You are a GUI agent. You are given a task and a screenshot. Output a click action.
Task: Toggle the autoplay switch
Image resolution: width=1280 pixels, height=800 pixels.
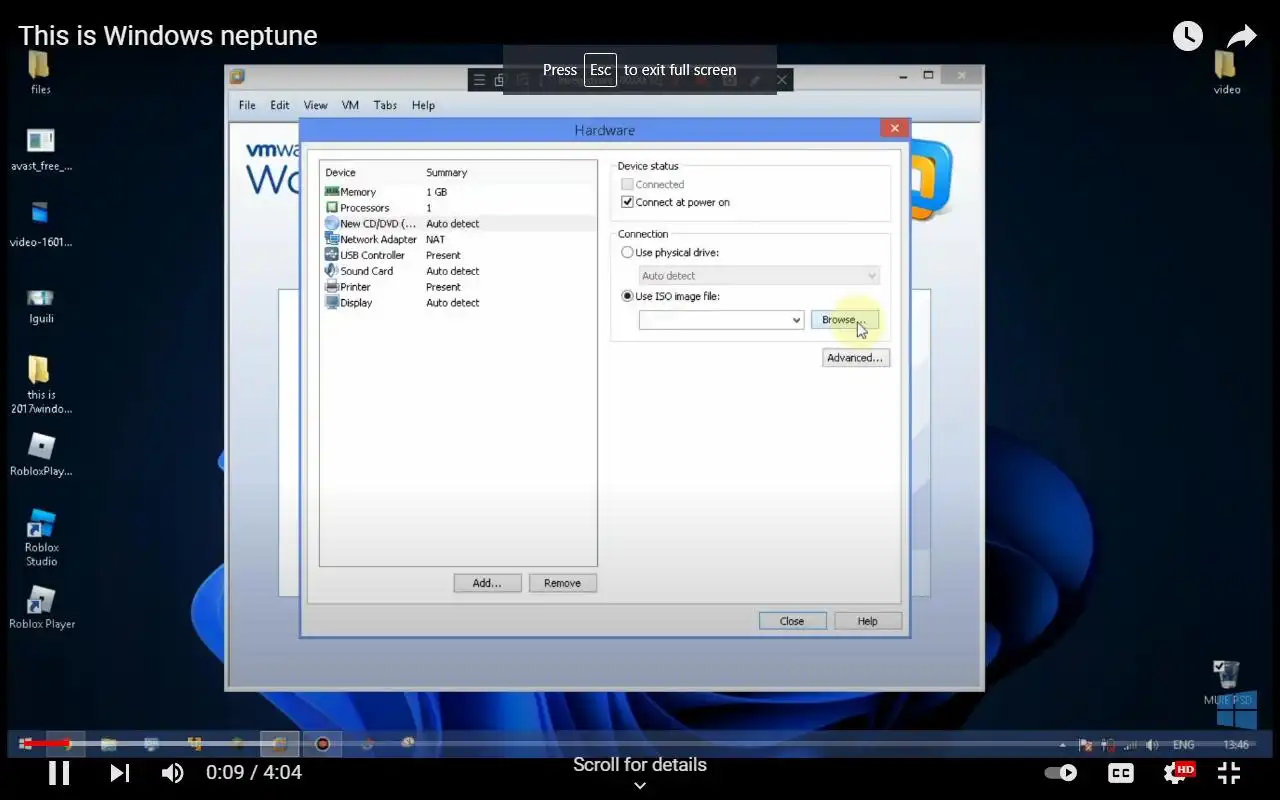(1061, 773)
